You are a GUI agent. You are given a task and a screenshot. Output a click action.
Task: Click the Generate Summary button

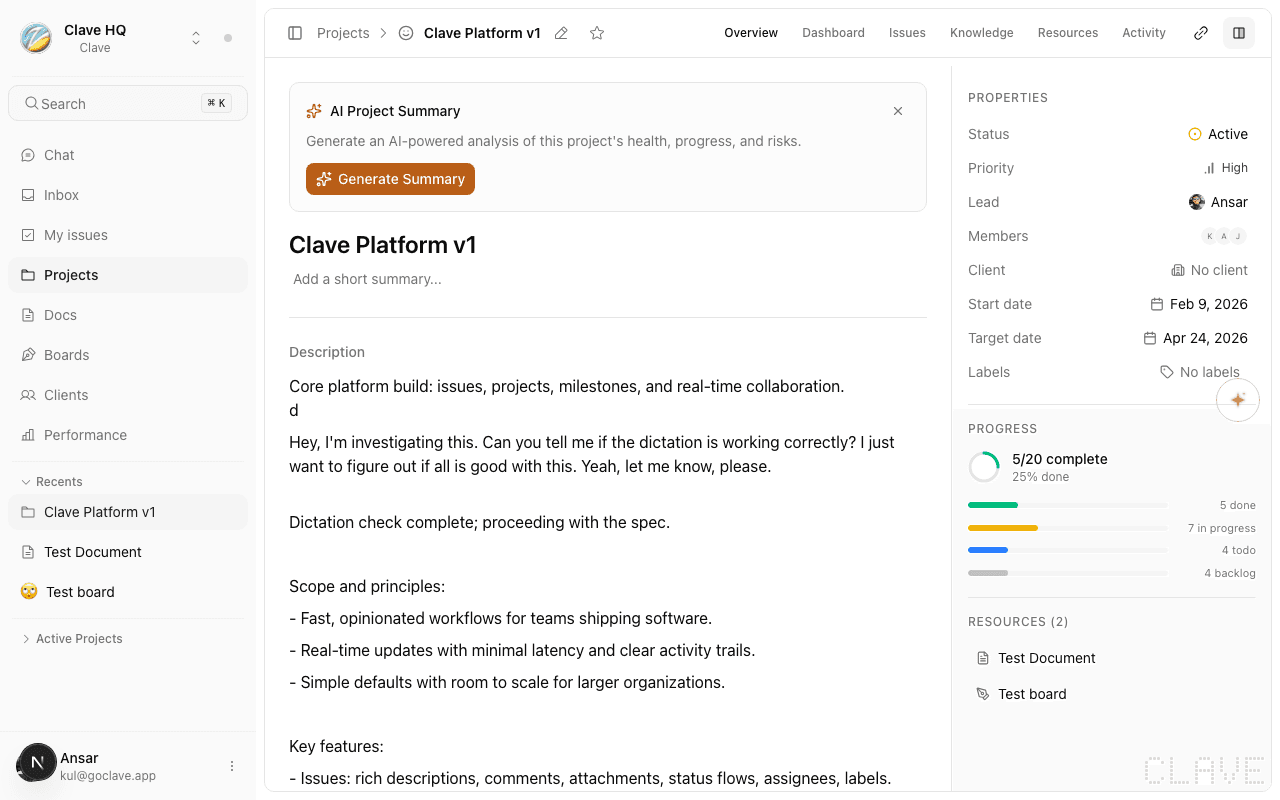(390, 179)
